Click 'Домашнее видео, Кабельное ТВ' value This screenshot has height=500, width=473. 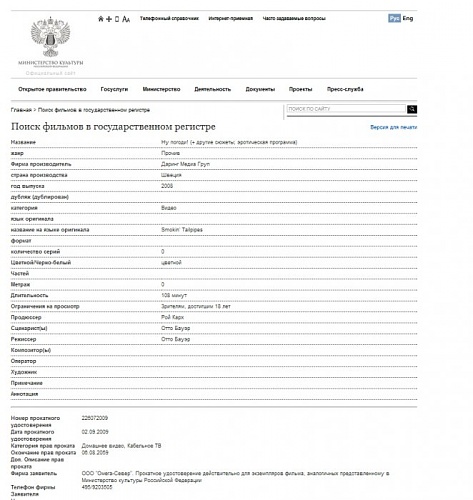[x=121, y=446]
